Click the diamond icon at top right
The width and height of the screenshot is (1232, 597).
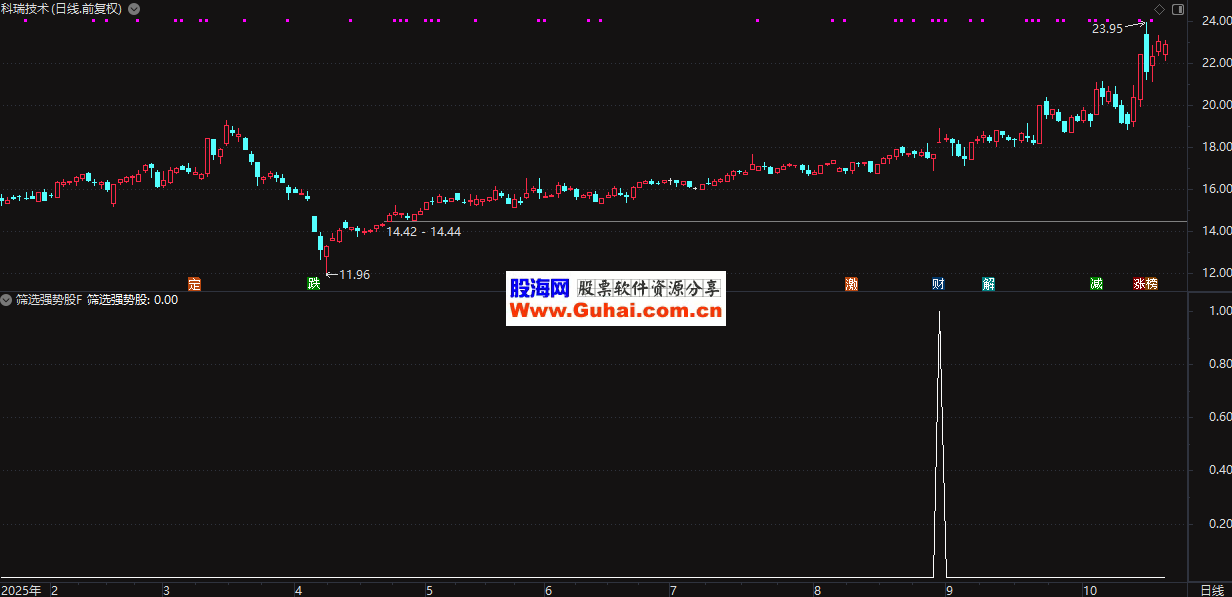click(x=1159, y=9)
